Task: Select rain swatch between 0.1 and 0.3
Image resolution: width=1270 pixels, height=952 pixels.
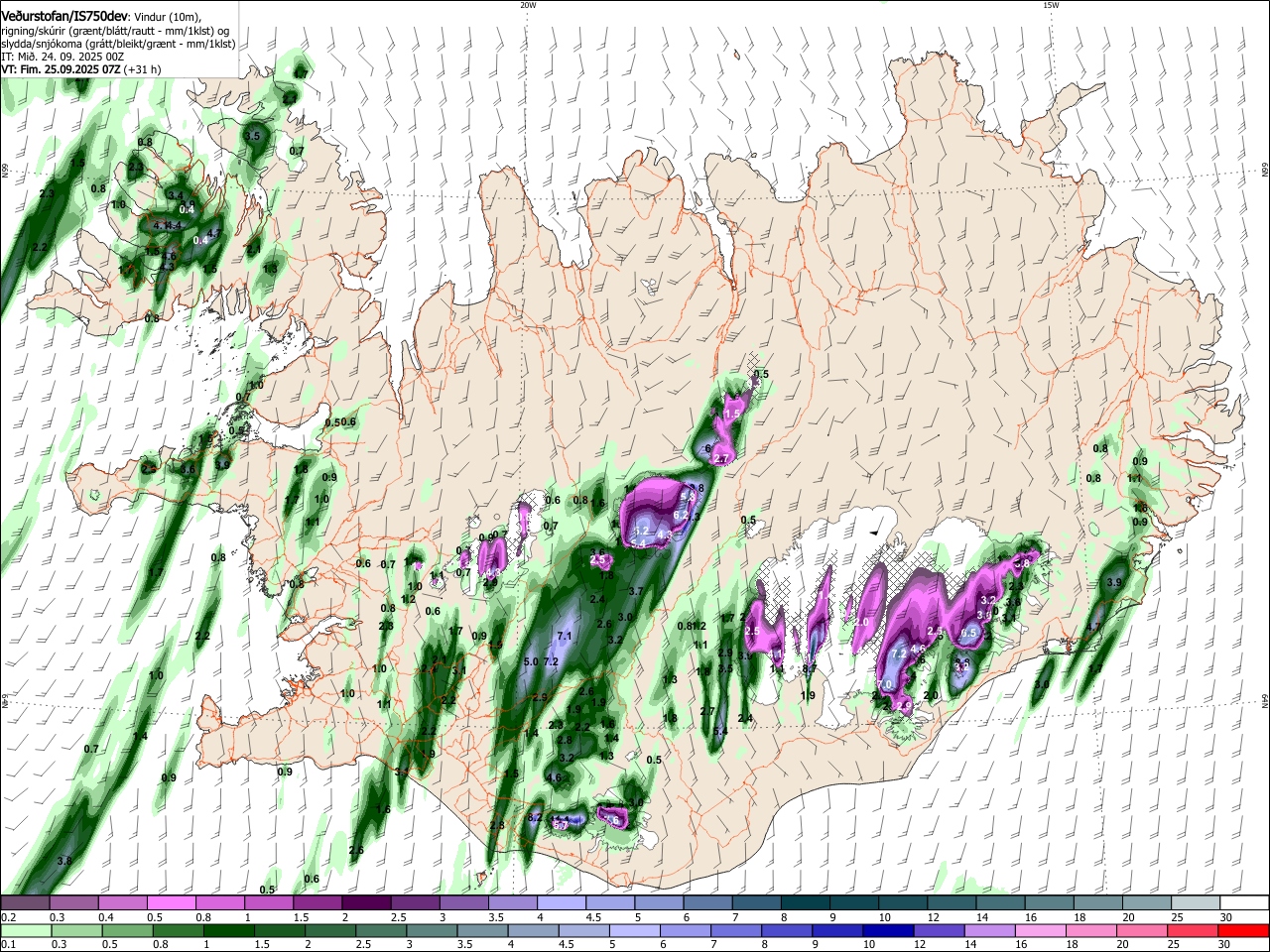Action: click(x=25, y=931)
